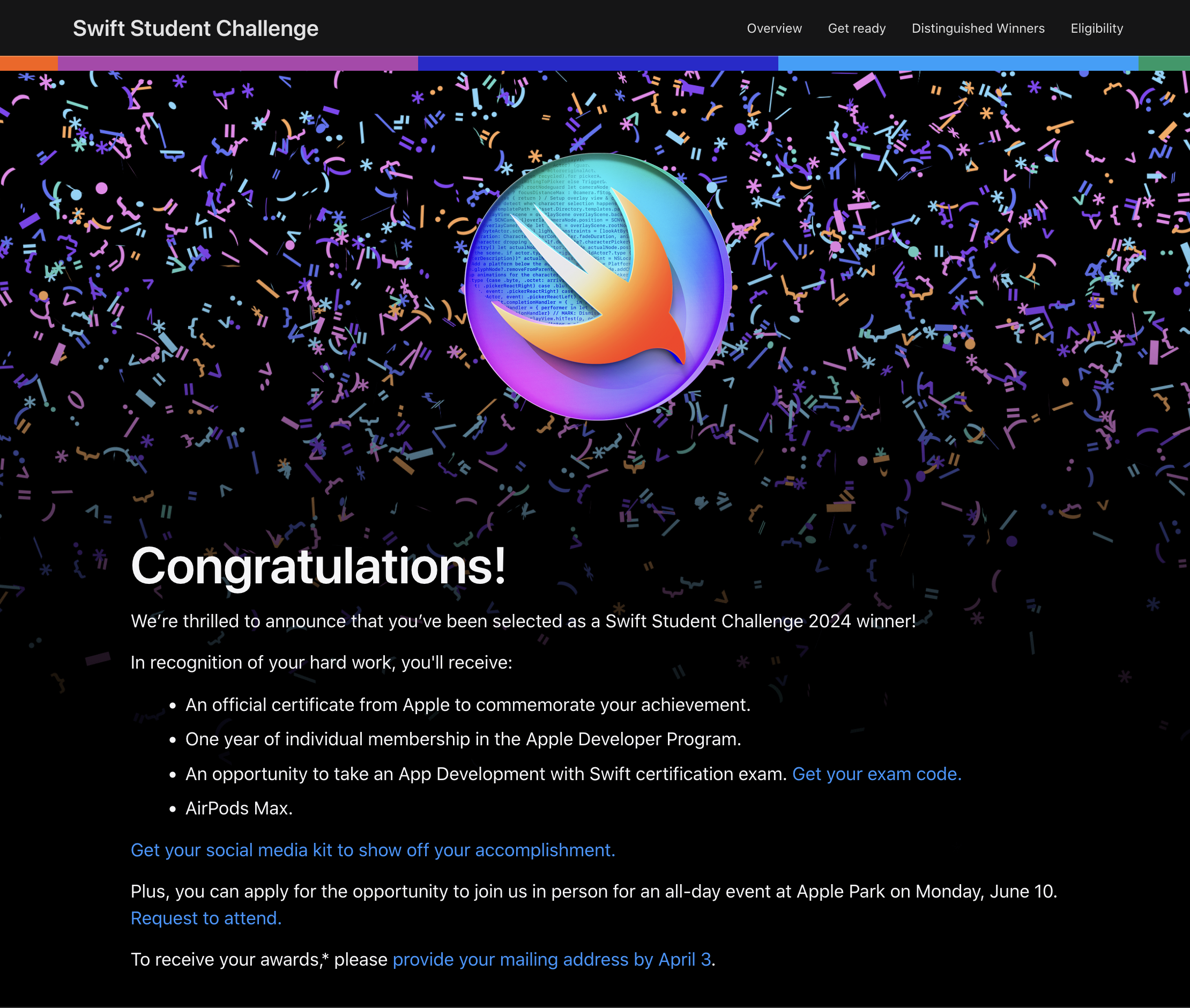Click the AirPods Max list item
Screen dimensions: 1190x1008
coord(239,808)
